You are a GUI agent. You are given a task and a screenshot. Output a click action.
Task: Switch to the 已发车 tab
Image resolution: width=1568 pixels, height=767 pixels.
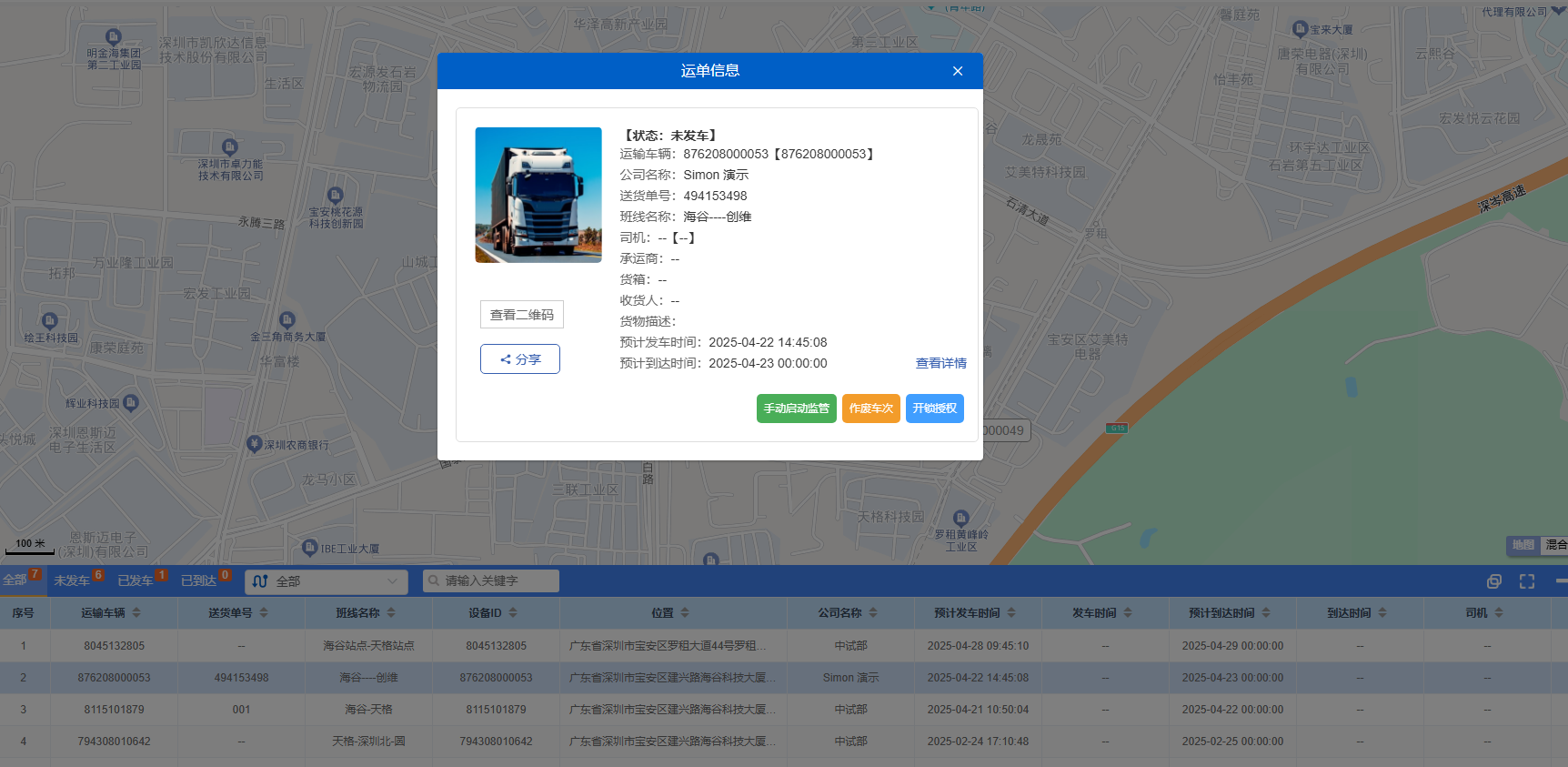coord(136,580)
